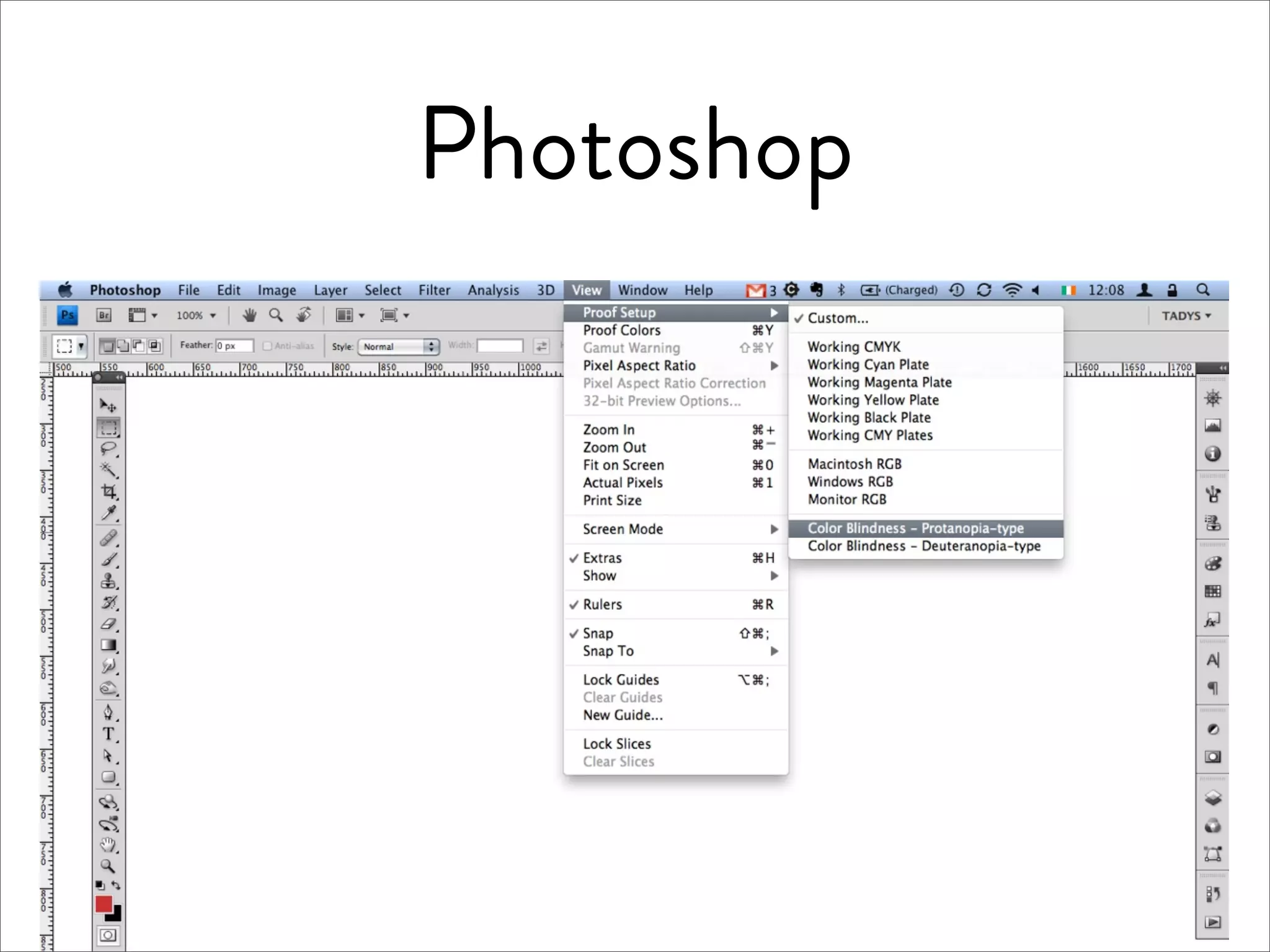1270x952 pixels.
Task: Click the Rotate View tool in application bar
Action: pyautogui.click(x=304, y=315)
